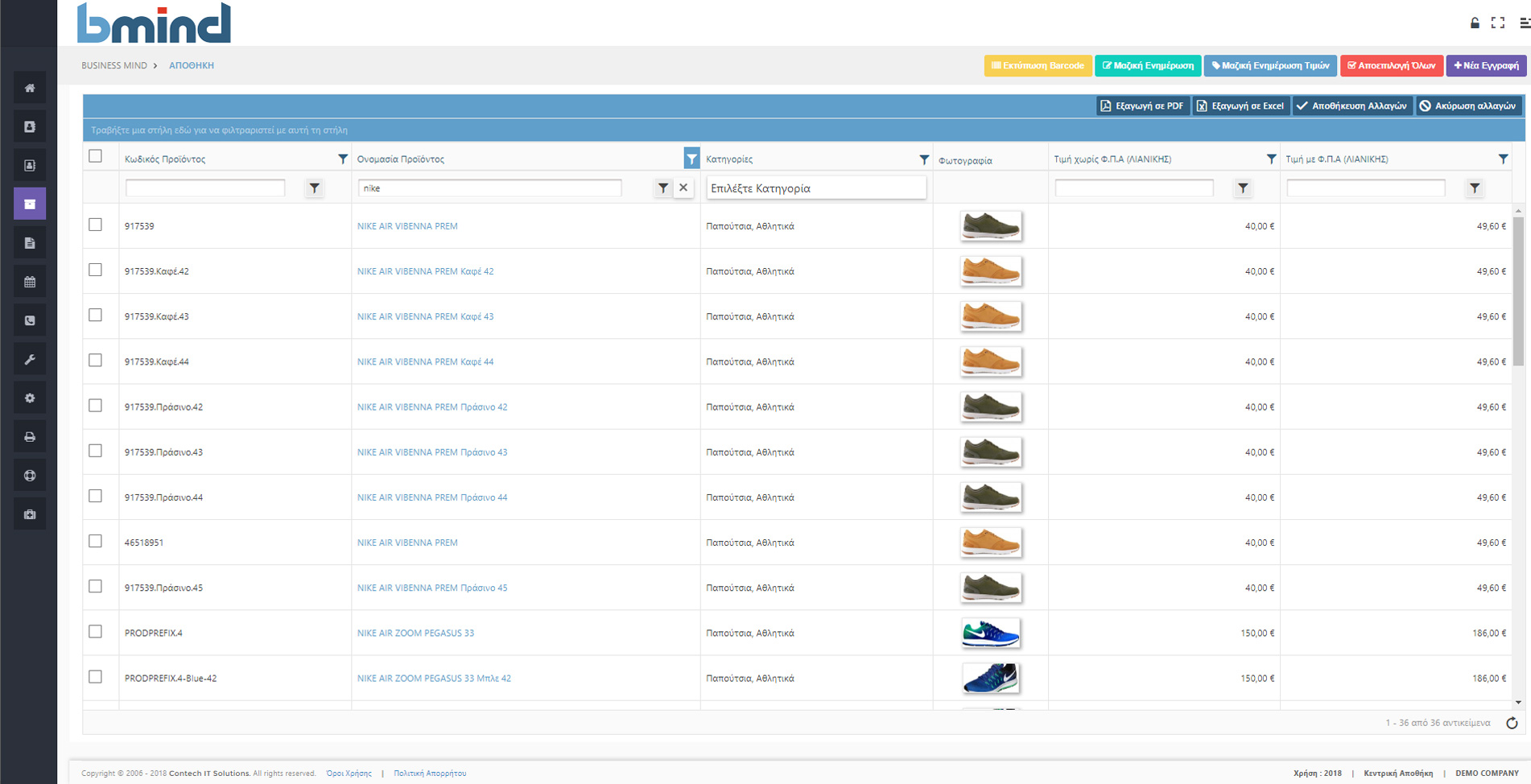Click the yellow Εκτύπωση Barcode button
Viewport: 1531px width, 784px height.
[1038, 65]
